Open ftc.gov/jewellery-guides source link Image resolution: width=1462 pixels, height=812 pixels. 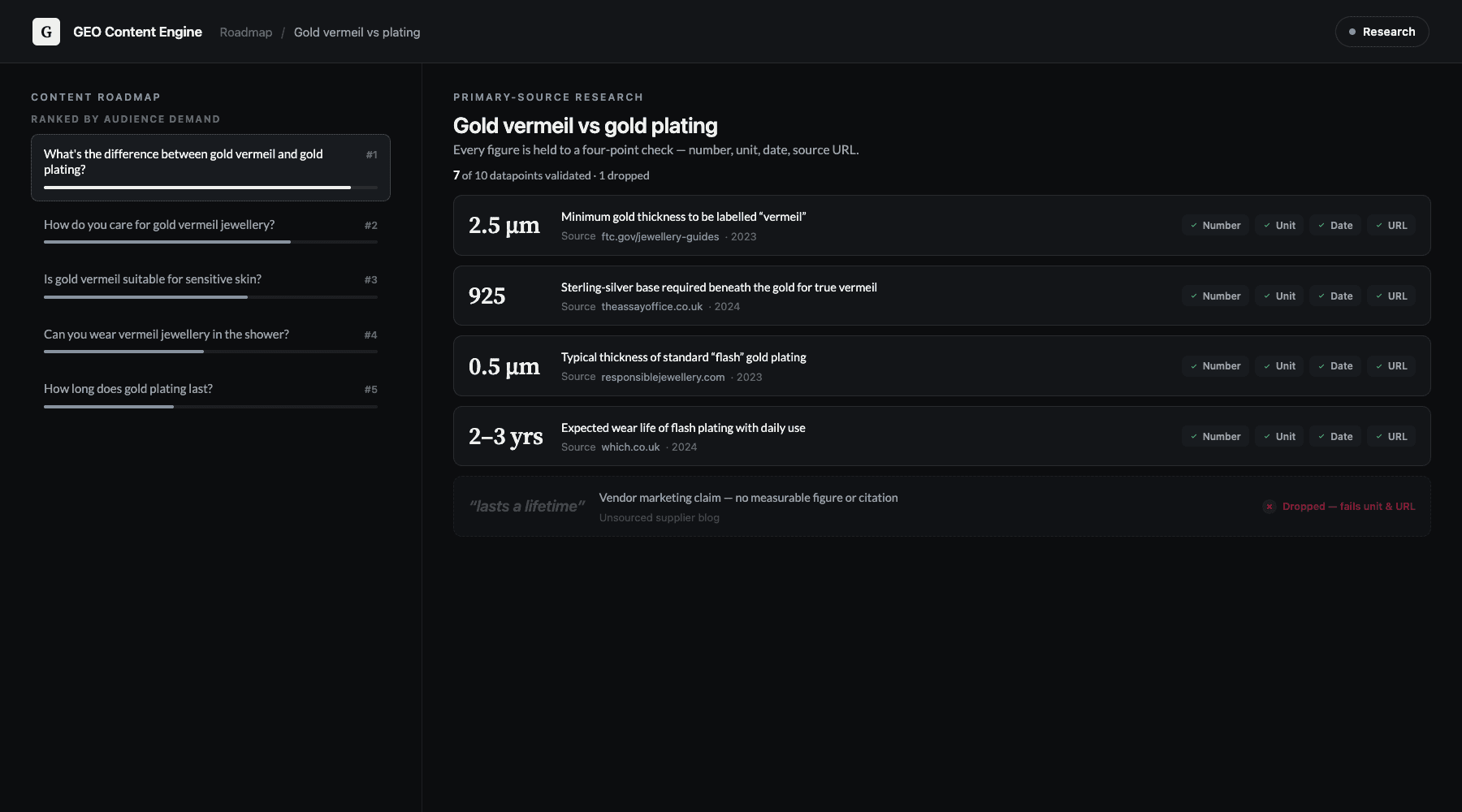coord(660,237)
